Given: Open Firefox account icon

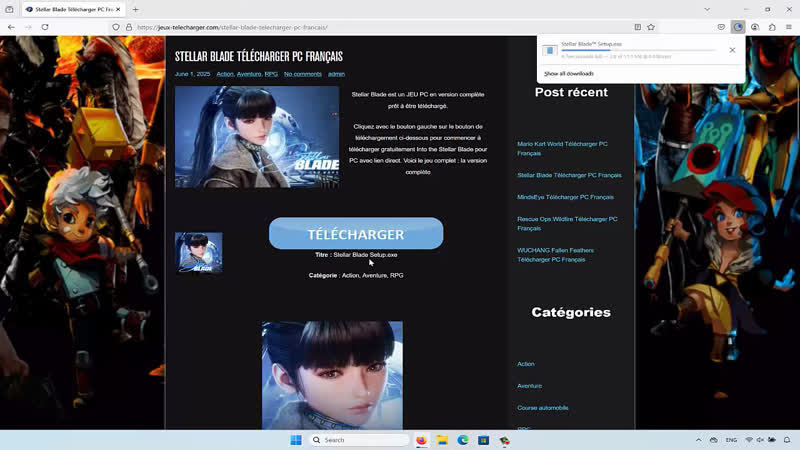Looking at the screenshot, I should click(755, 27).
